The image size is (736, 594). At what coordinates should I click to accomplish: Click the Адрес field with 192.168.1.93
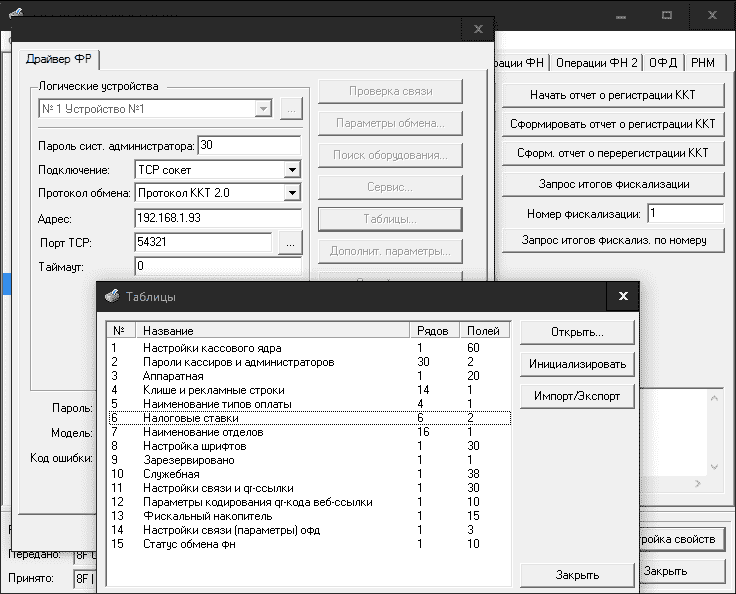coord(218,218)
